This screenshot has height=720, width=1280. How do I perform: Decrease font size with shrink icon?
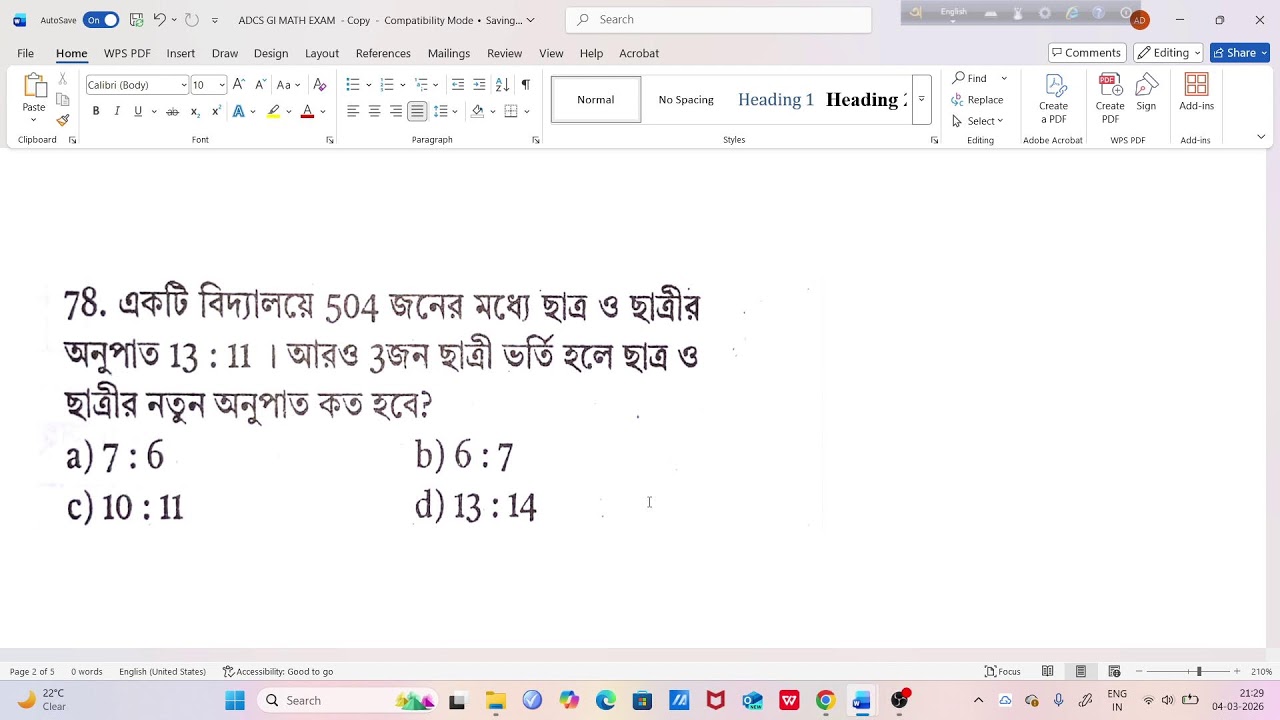[x=260, y=85]
